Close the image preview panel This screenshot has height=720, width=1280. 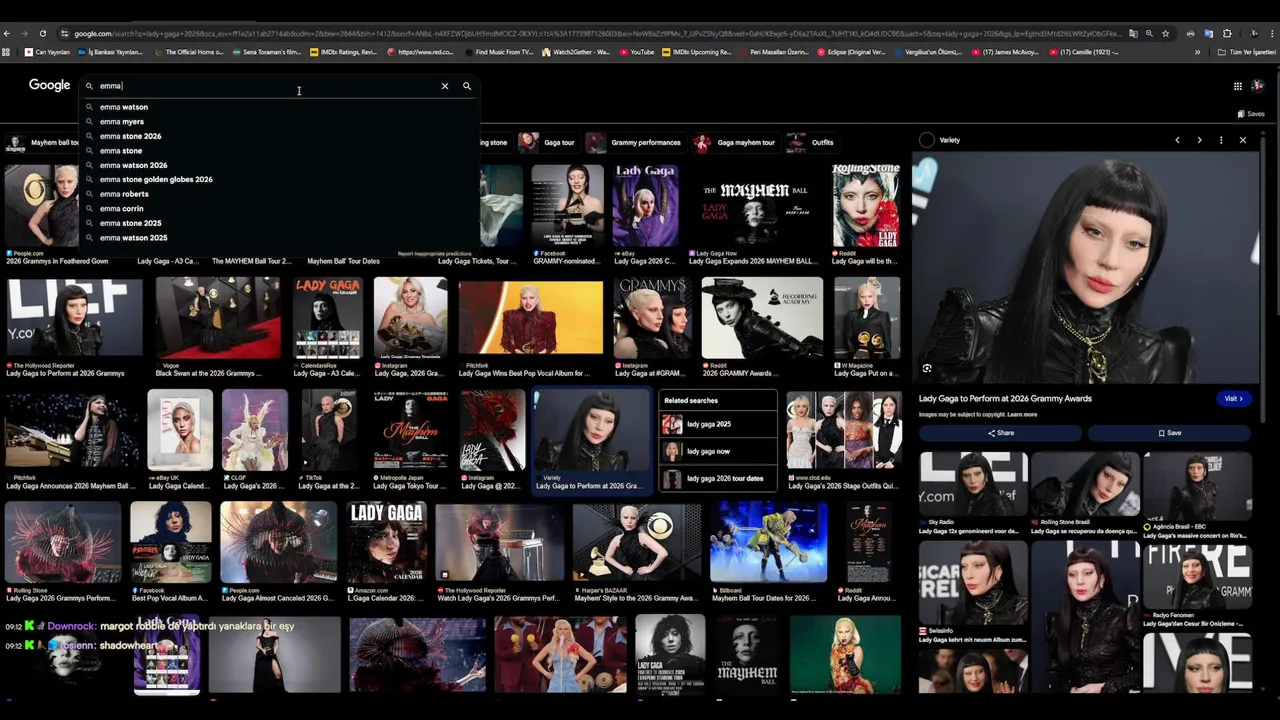coord(1243,140)
